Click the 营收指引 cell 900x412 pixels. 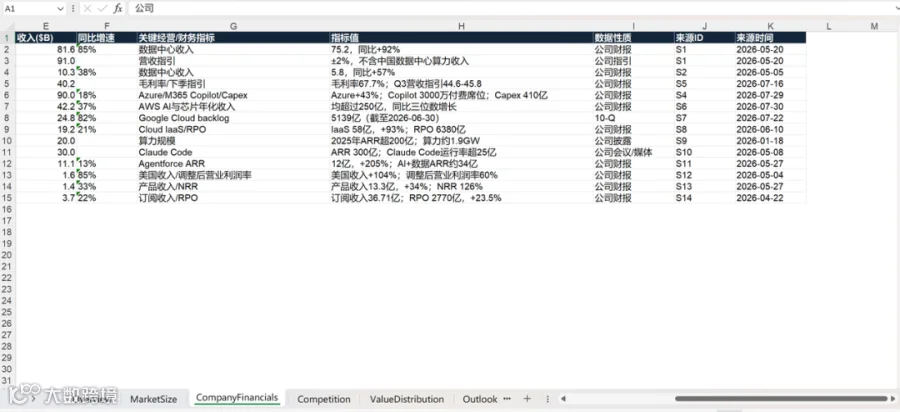pos(233,61)
